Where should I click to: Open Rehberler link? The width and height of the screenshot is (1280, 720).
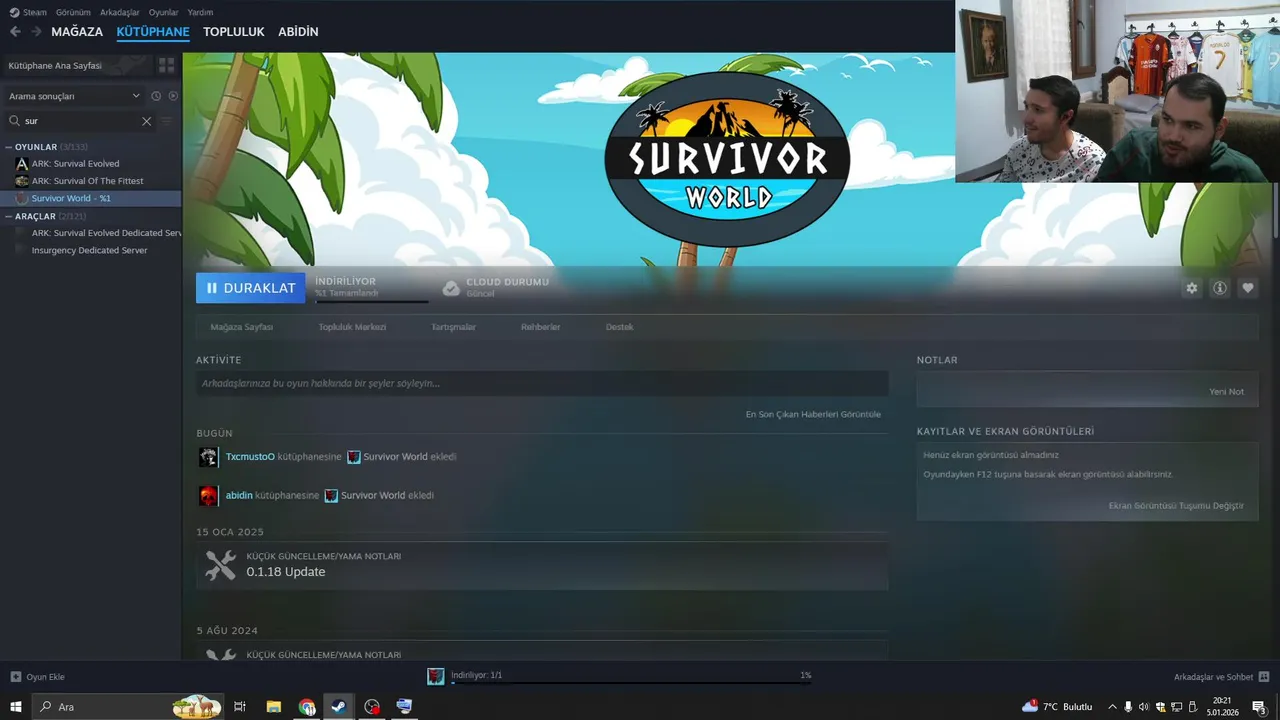click(541, 327)
